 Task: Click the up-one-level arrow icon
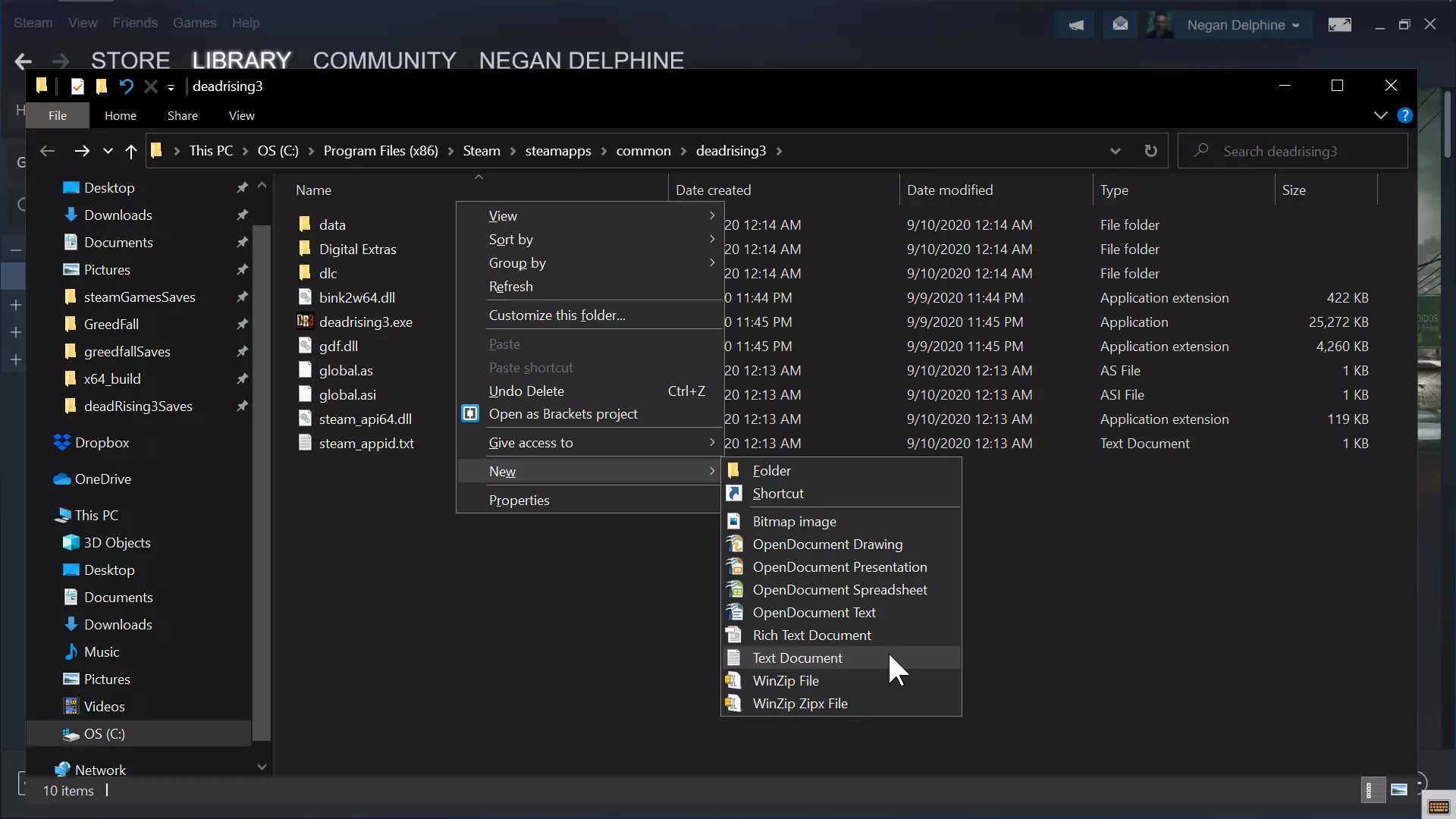130,152
